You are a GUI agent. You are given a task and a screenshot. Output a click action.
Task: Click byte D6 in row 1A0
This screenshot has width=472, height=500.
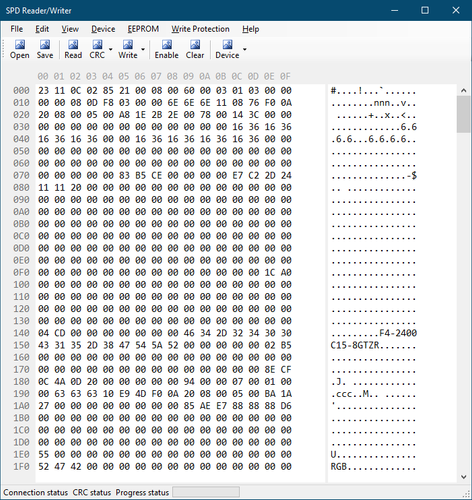coord(286,406)
